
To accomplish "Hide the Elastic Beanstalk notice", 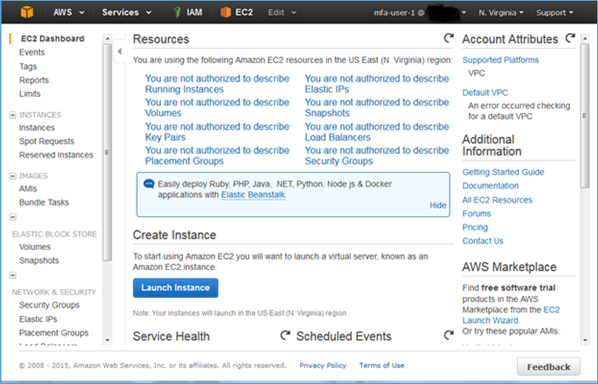I will [438, 205].
